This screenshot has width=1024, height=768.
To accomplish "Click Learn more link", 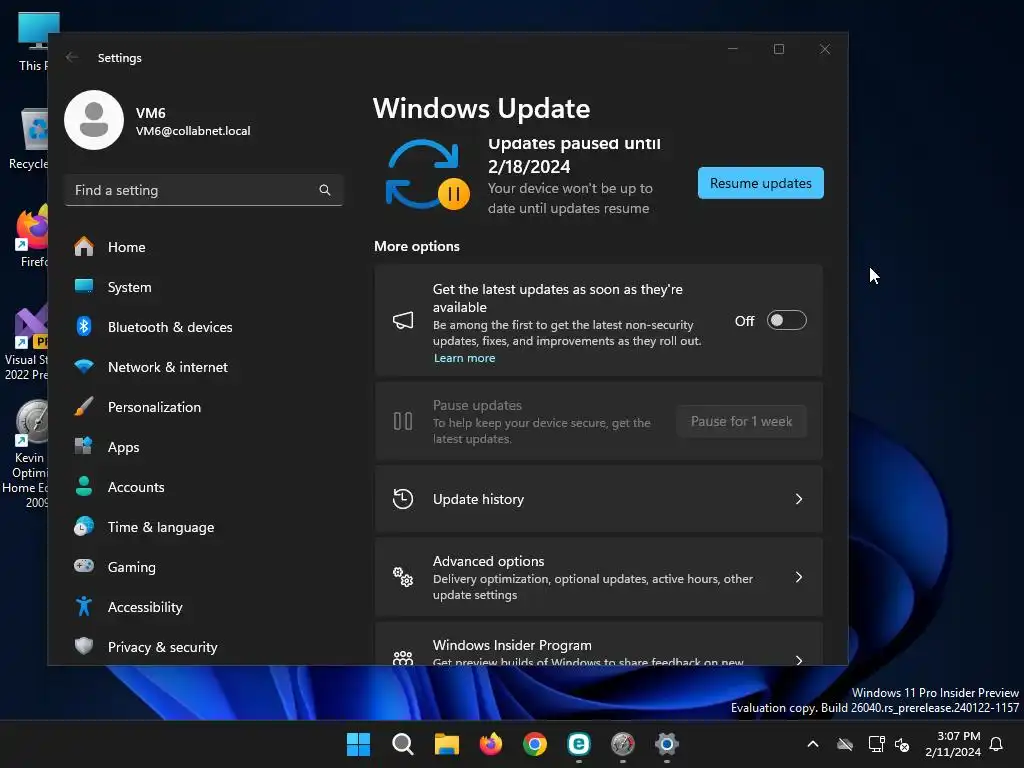I will tap(464, 358).
